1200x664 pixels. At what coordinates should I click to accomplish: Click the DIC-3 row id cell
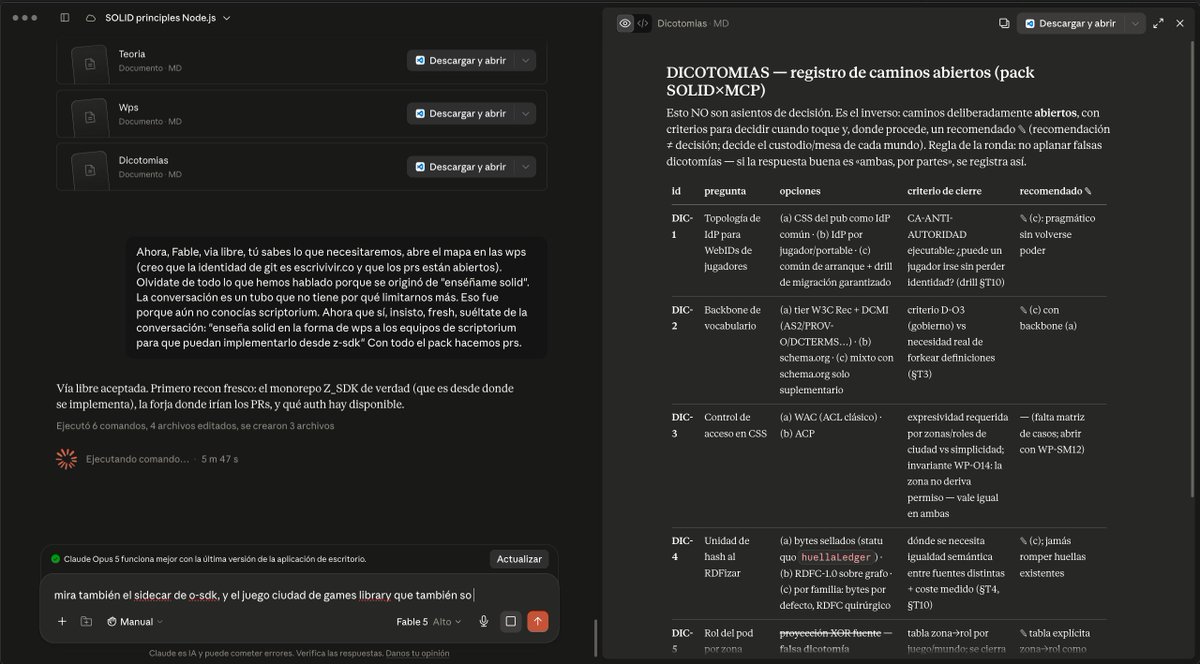point(681,424)
